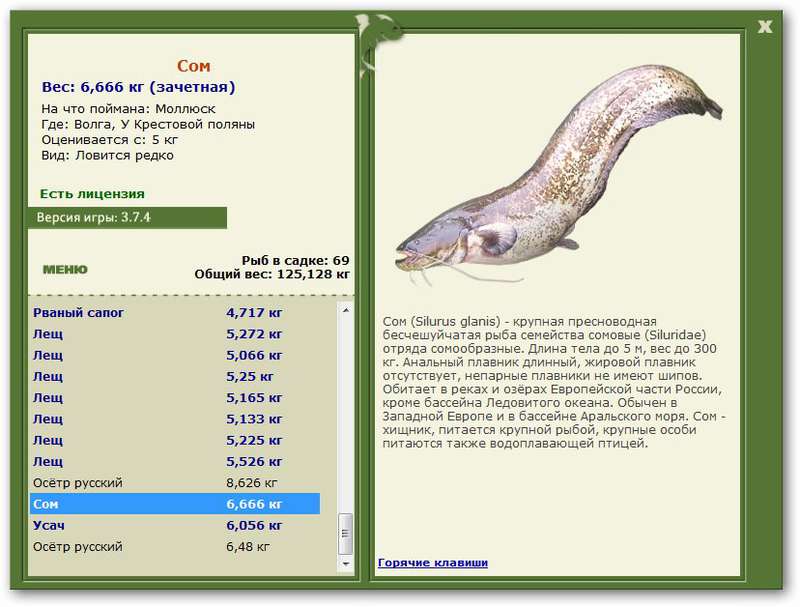Click the Сом title heading

point(193,66)
